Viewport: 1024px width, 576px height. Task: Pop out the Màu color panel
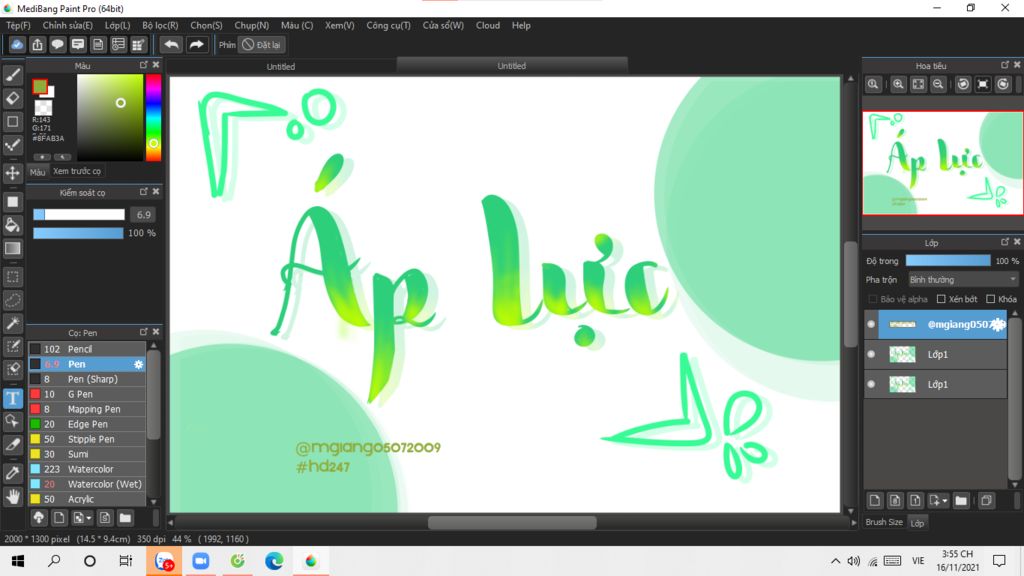coord(144,65)
